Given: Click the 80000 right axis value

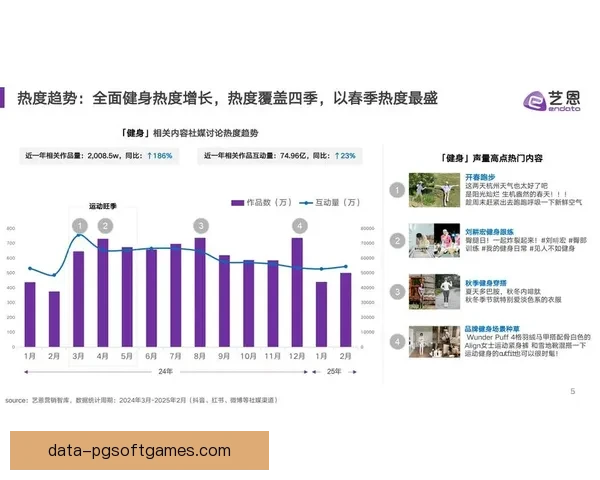Looking at the screenshot, I should point(367,229).
